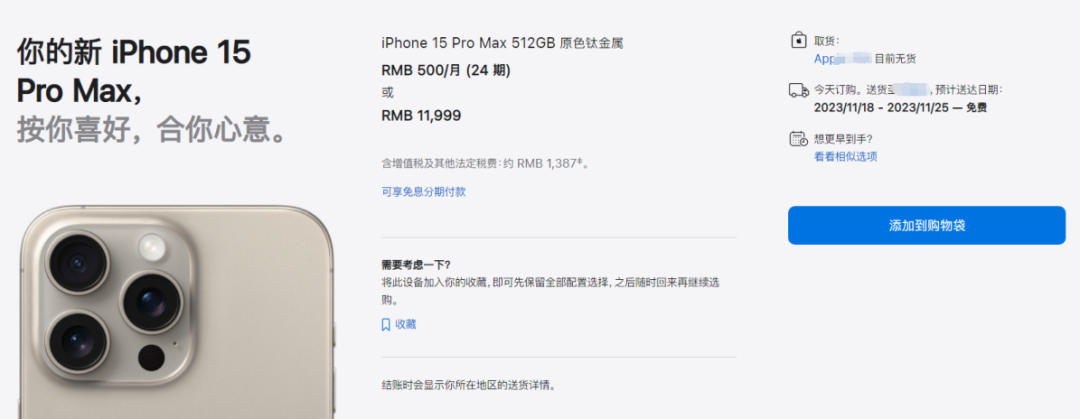The width and height of the screenshot is (1080, 419).
Task: Click the iPhone 15 Pro Max product image
Action: (x=176, y=312)
